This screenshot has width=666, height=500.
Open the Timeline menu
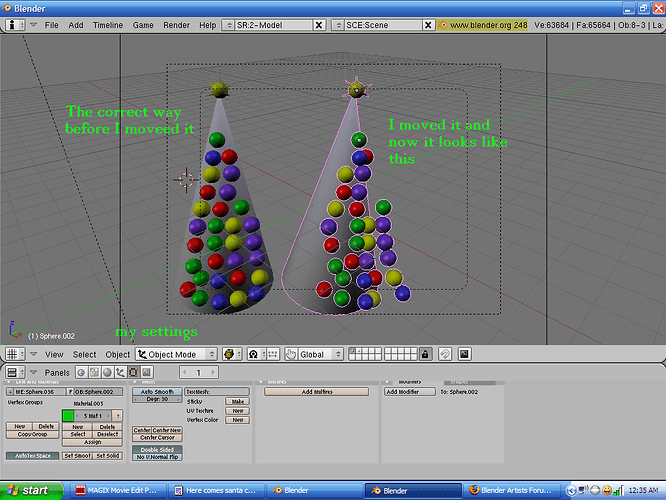pos(108,25)
